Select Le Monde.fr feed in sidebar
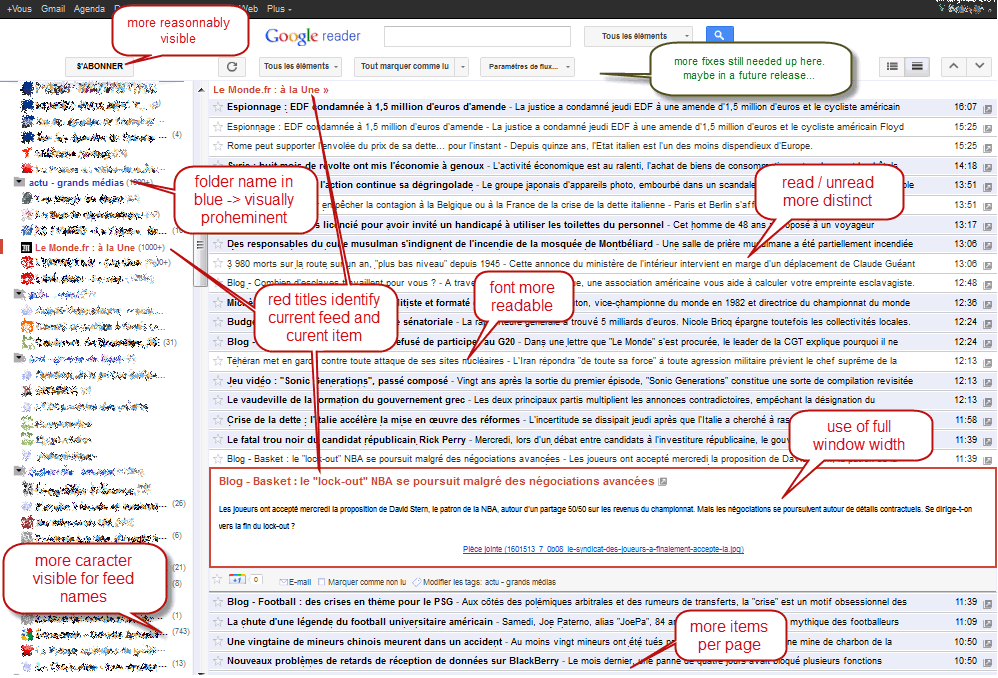Screen dimensions: 998x678 (x=85, y=248)
